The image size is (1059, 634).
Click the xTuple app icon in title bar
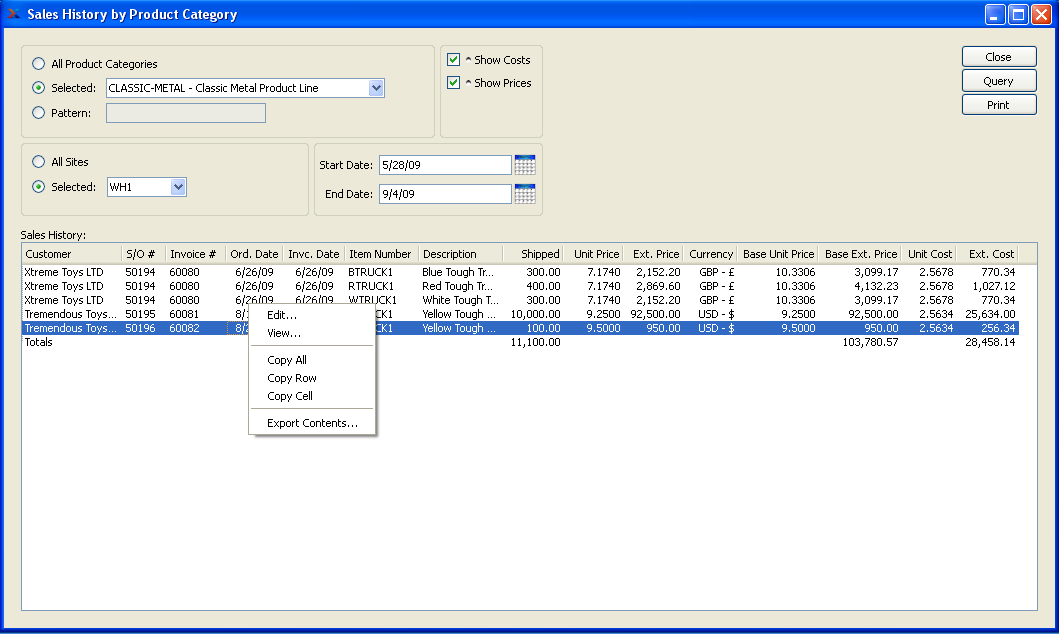[x=13, y=14]
